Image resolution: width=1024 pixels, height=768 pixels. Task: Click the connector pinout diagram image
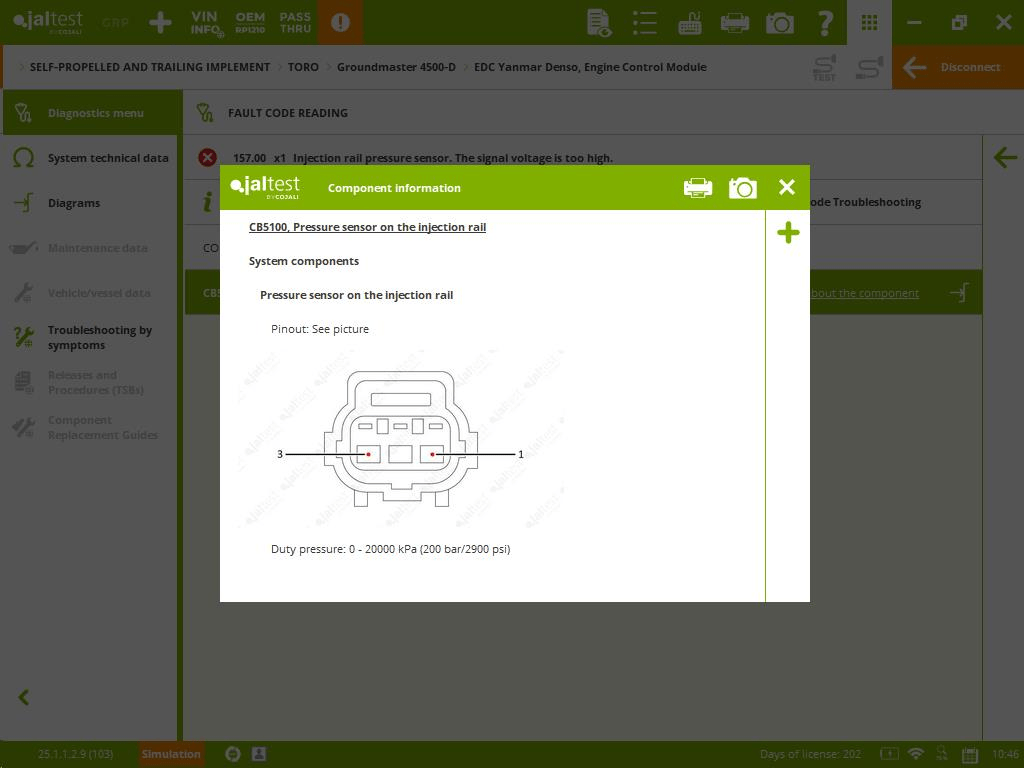[400, 440]
